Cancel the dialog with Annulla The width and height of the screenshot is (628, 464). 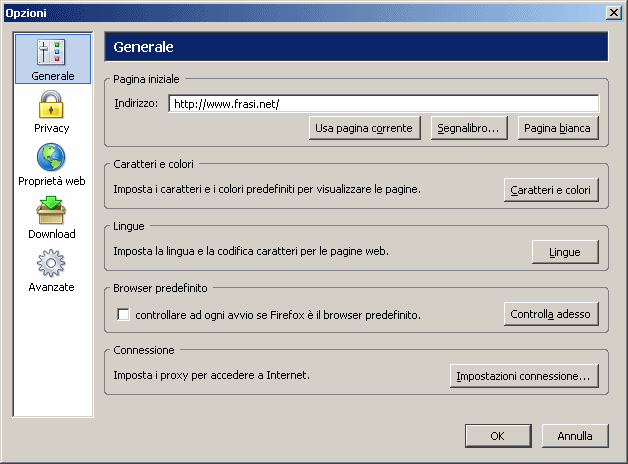[x=575, y=435]
